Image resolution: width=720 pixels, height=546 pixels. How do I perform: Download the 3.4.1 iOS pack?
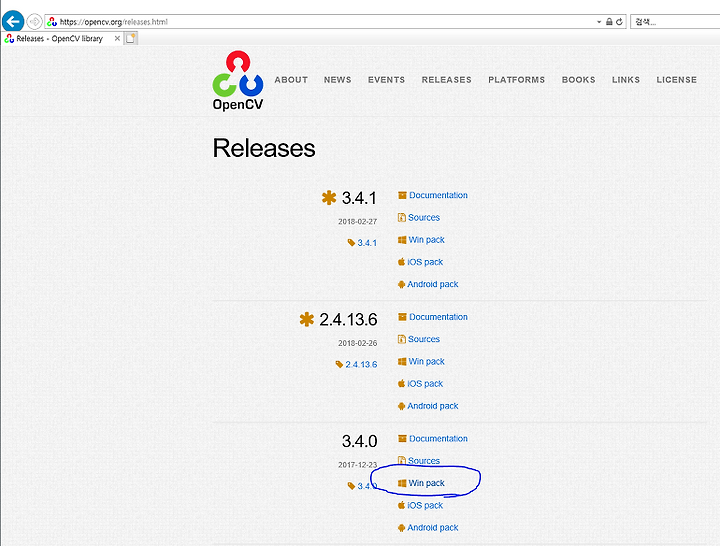[x=425, y=262]
